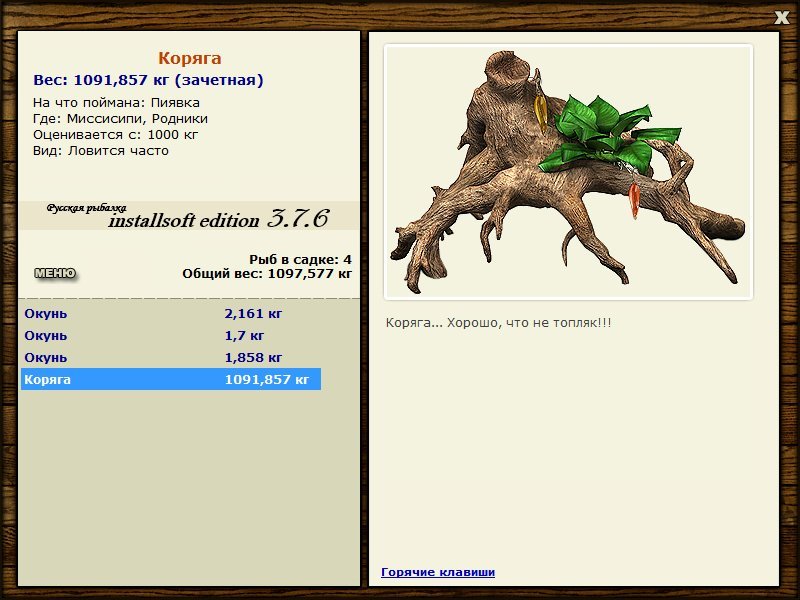Close the window with the X button
The image size is (800, 600).
[x=782, y=18]
